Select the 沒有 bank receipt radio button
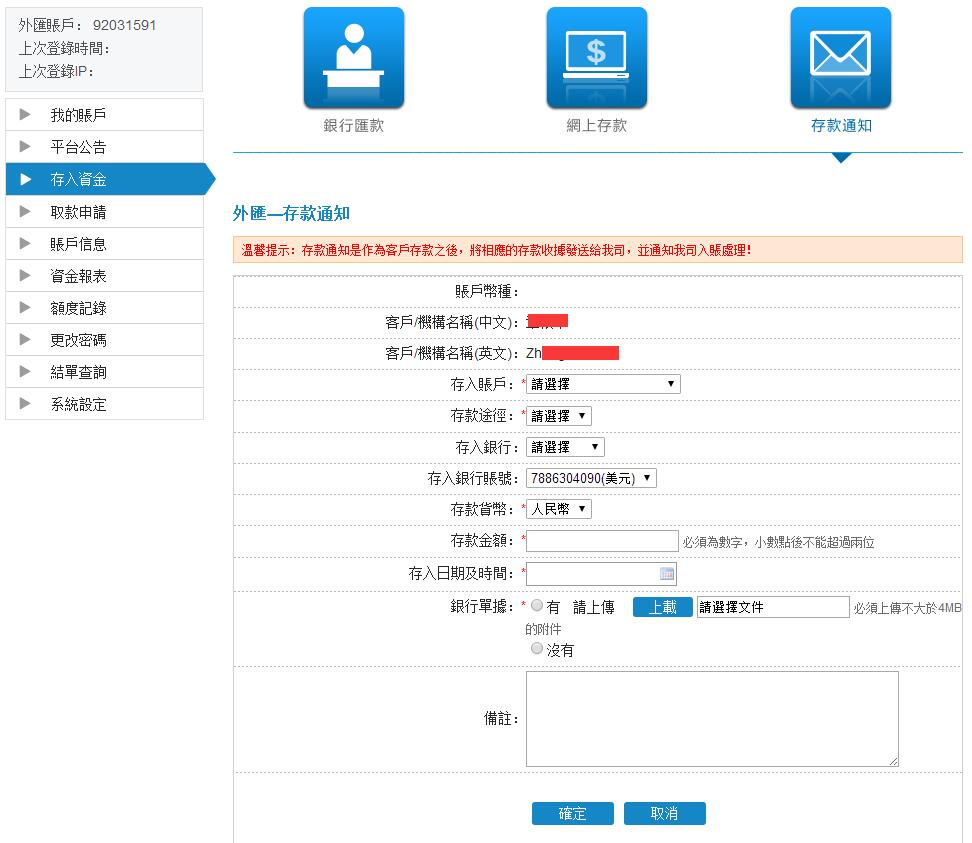The image size is (972, 843). [x=537, y=649]
